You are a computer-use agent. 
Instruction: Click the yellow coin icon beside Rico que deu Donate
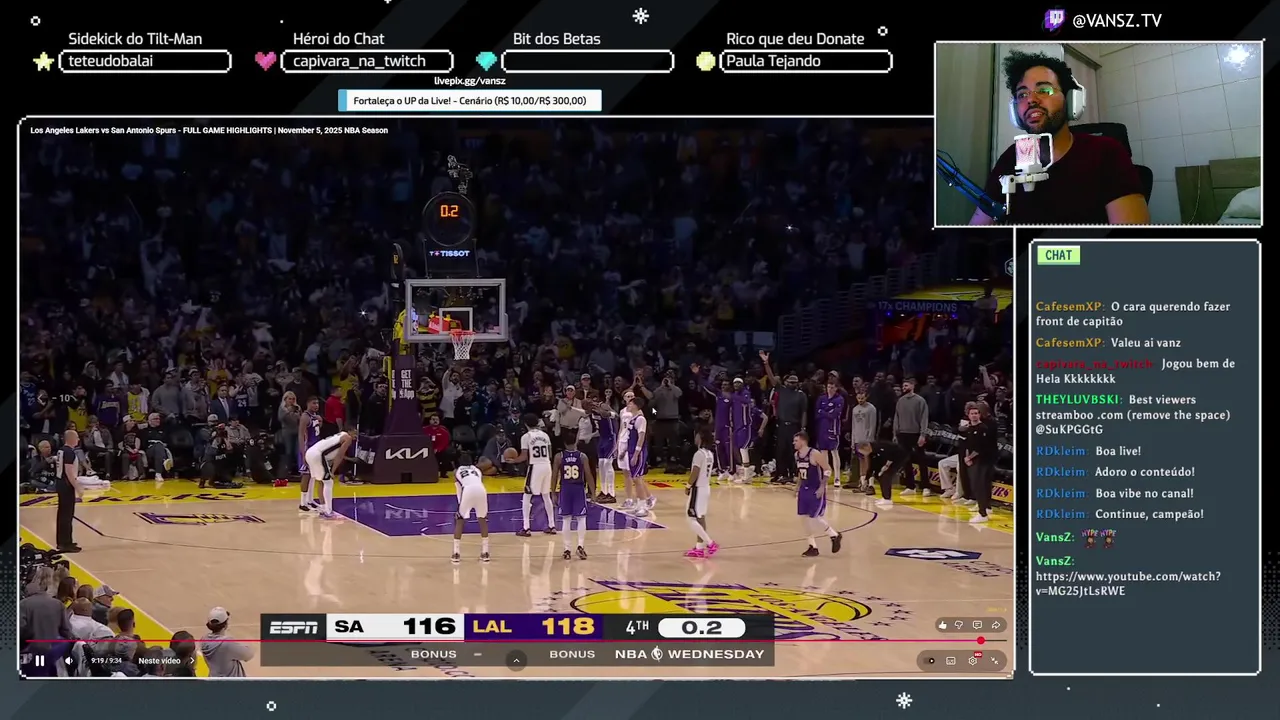pos(706,61)
